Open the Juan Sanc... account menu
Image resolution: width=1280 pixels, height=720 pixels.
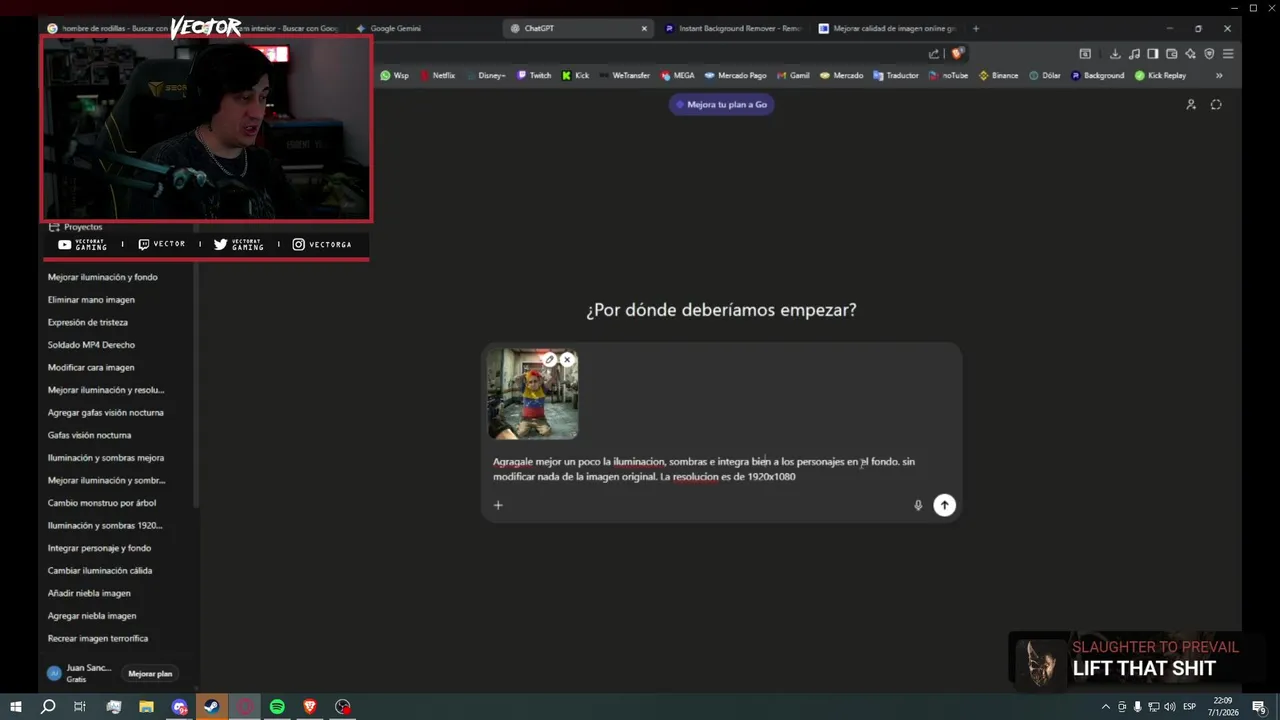80,673
